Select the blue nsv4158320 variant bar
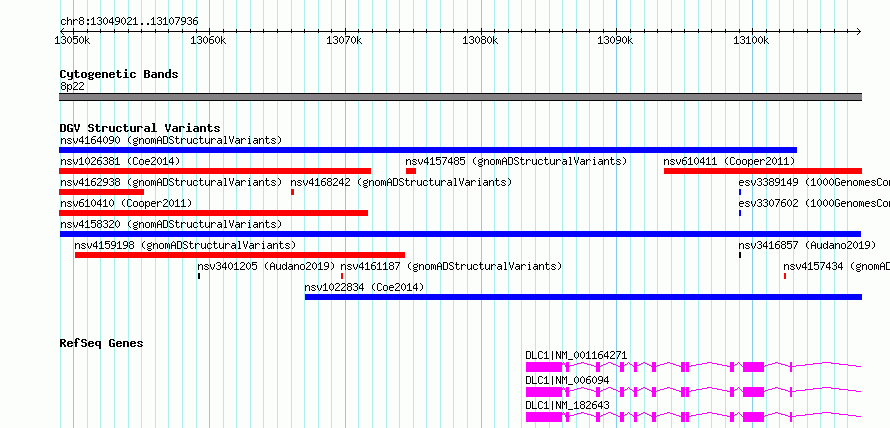The image size is (890, 428). click(460, 234)
